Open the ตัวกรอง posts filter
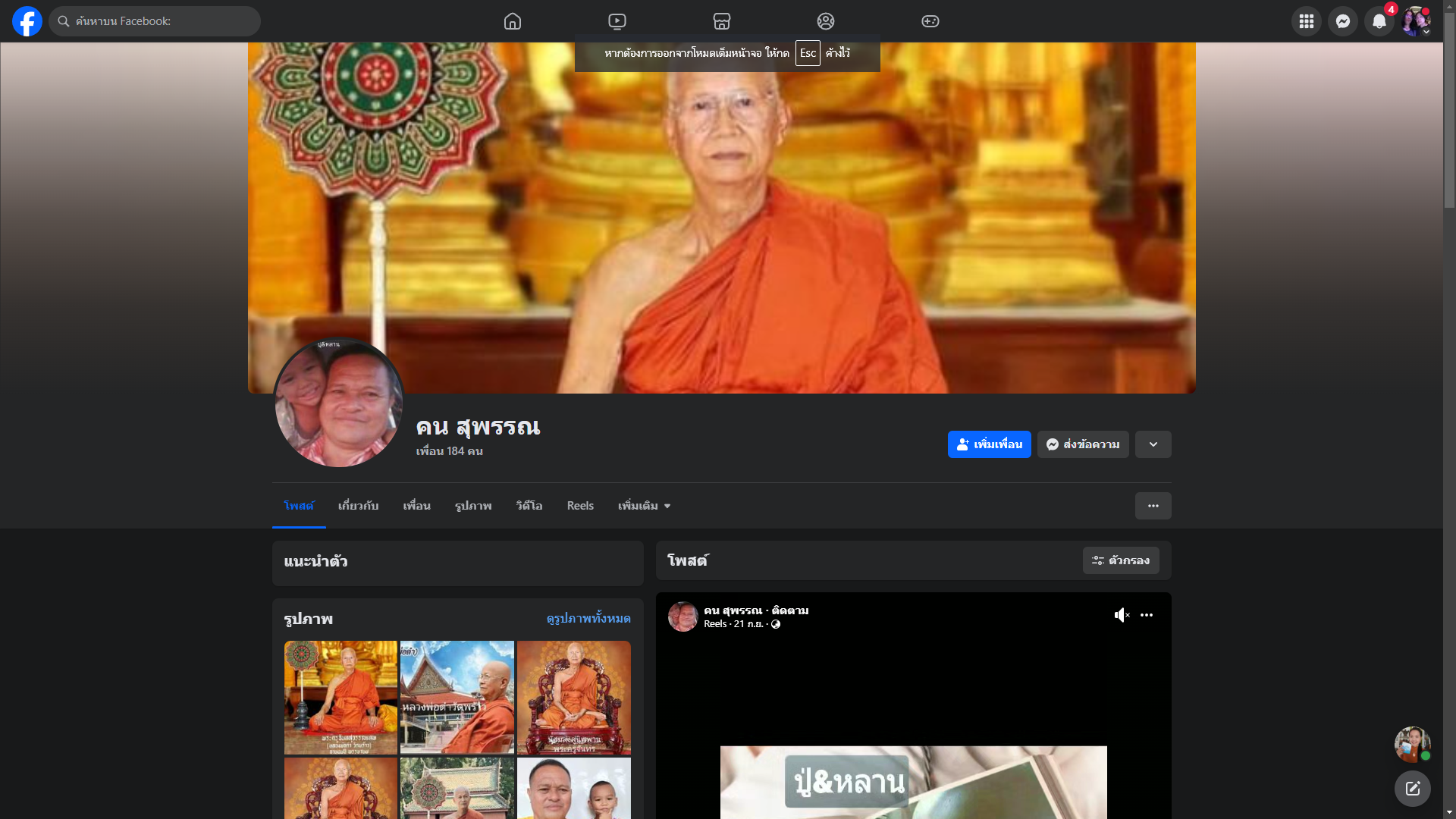 click(x=1120, y=560)
